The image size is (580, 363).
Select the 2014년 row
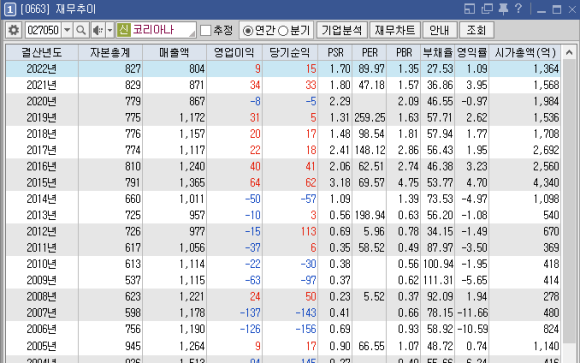[283, 199]
